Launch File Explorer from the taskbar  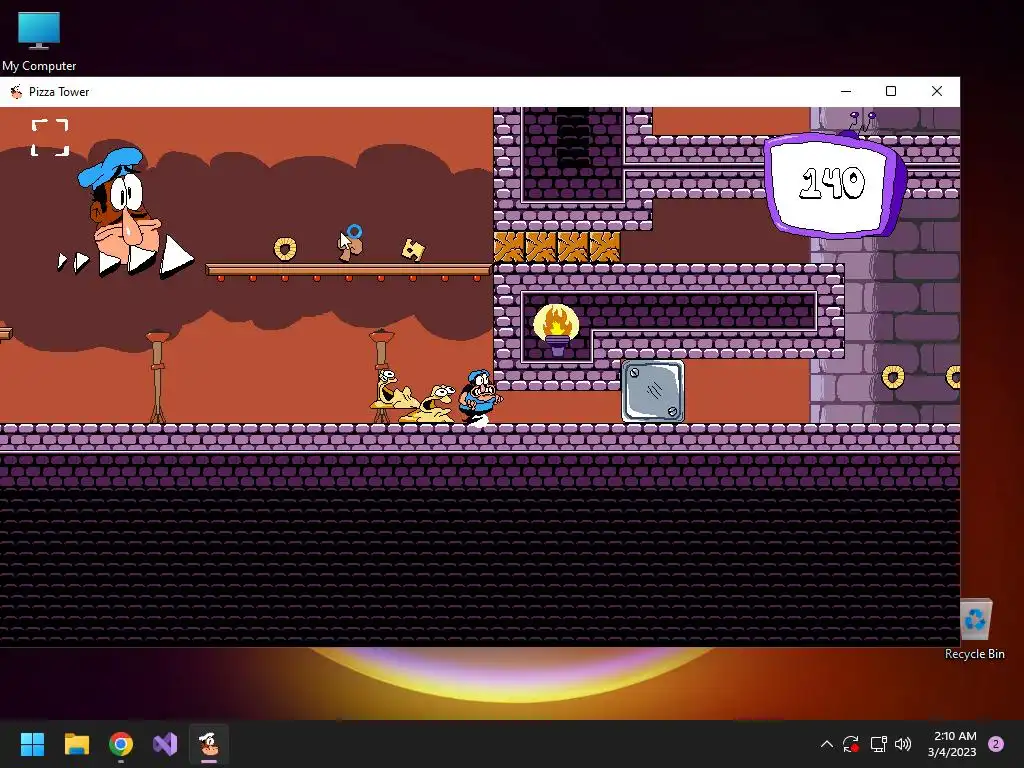[x=76, y=744]
